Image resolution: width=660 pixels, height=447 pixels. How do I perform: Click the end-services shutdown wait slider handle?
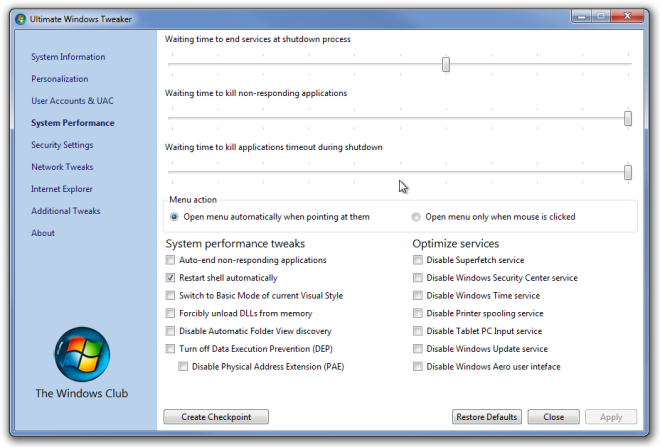446,64
